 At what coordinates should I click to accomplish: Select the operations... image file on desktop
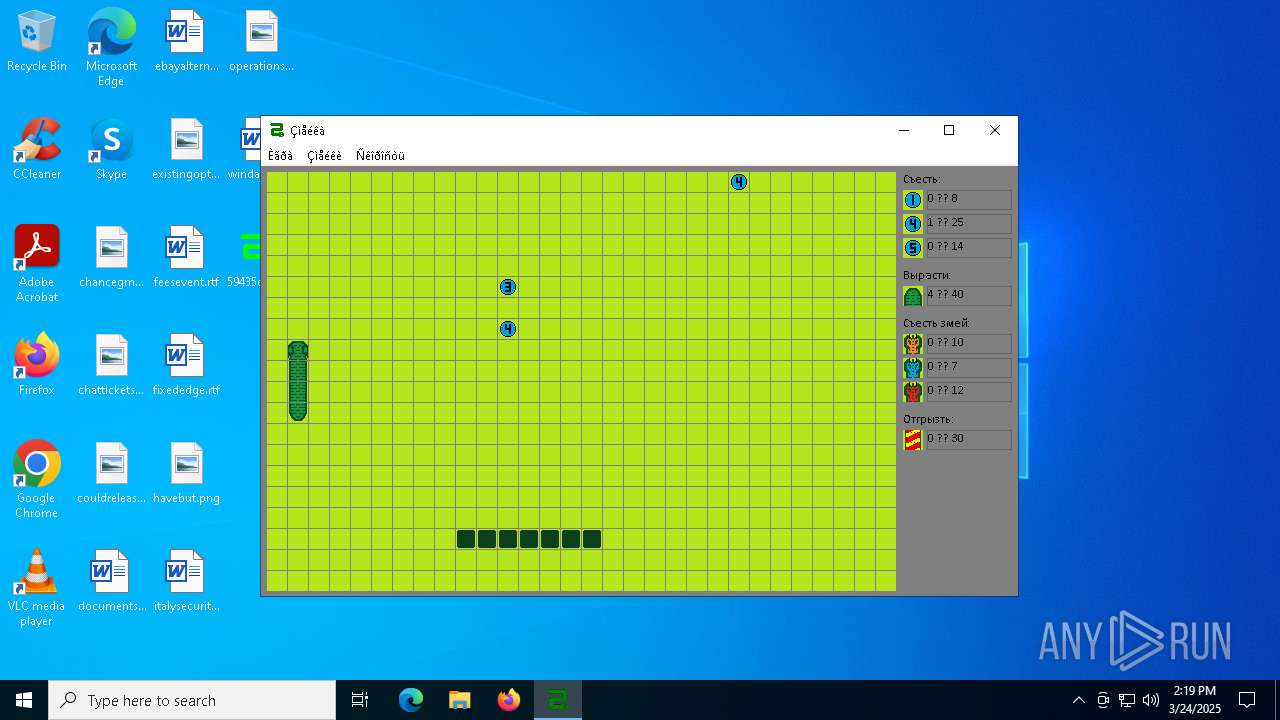[261, 42]
